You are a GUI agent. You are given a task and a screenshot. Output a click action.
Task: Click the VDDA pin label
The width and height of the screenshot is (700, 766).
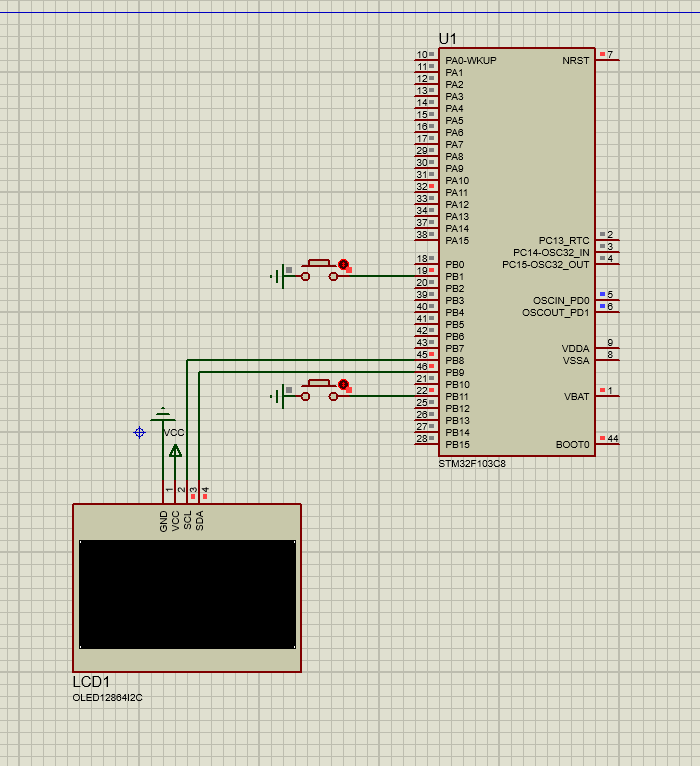click(575, 349)
